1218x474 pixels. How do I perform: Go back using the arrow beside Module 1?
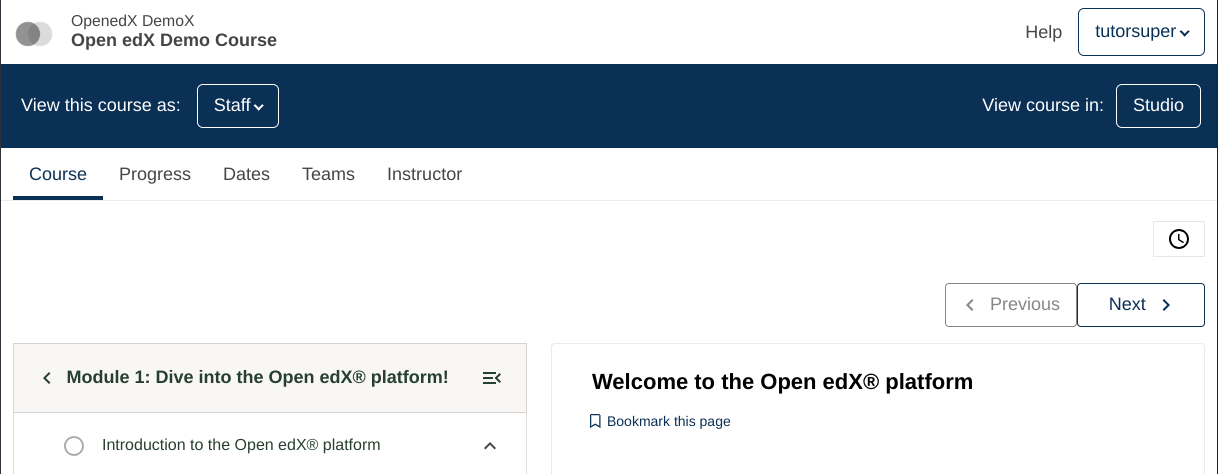46,378
